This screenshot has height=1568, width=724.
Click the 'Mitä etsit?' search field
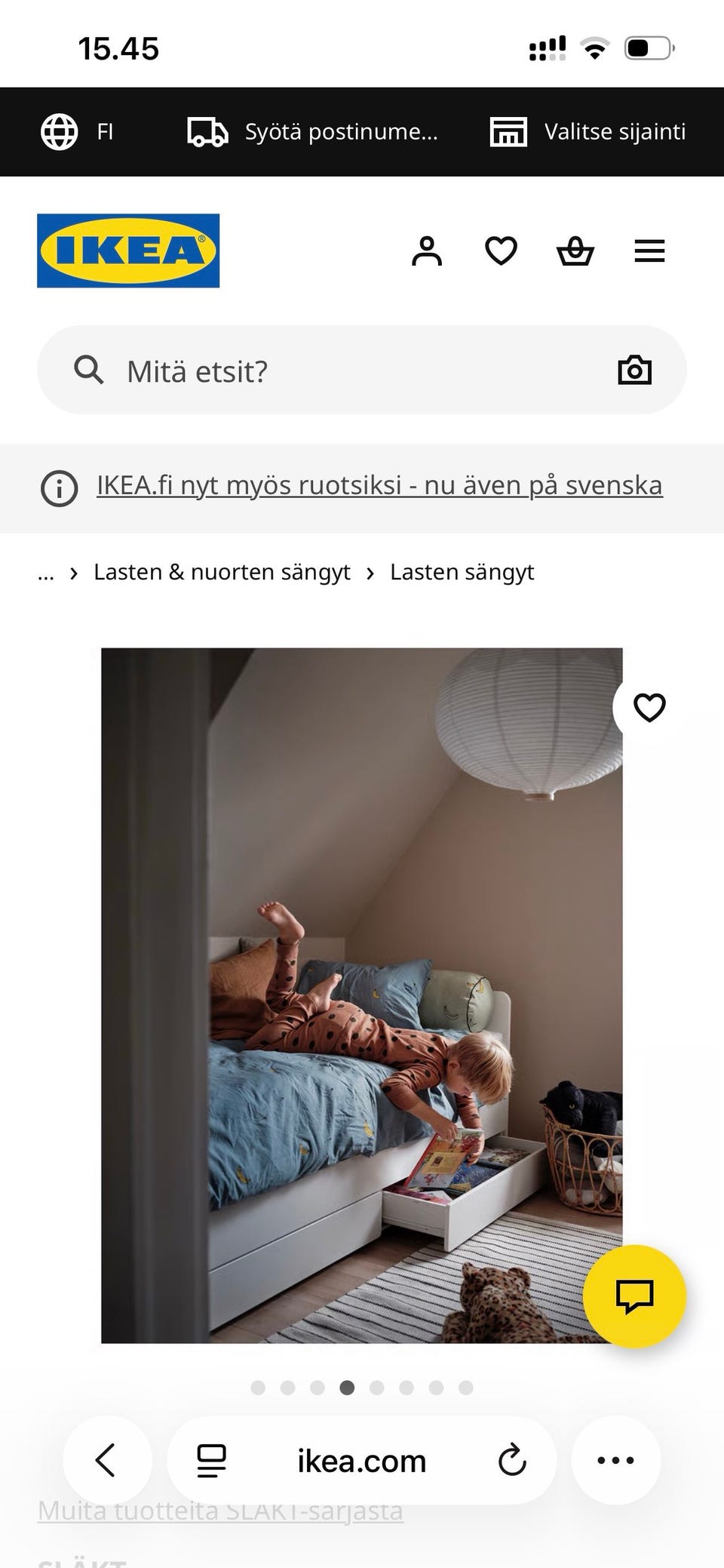[362, 370]
